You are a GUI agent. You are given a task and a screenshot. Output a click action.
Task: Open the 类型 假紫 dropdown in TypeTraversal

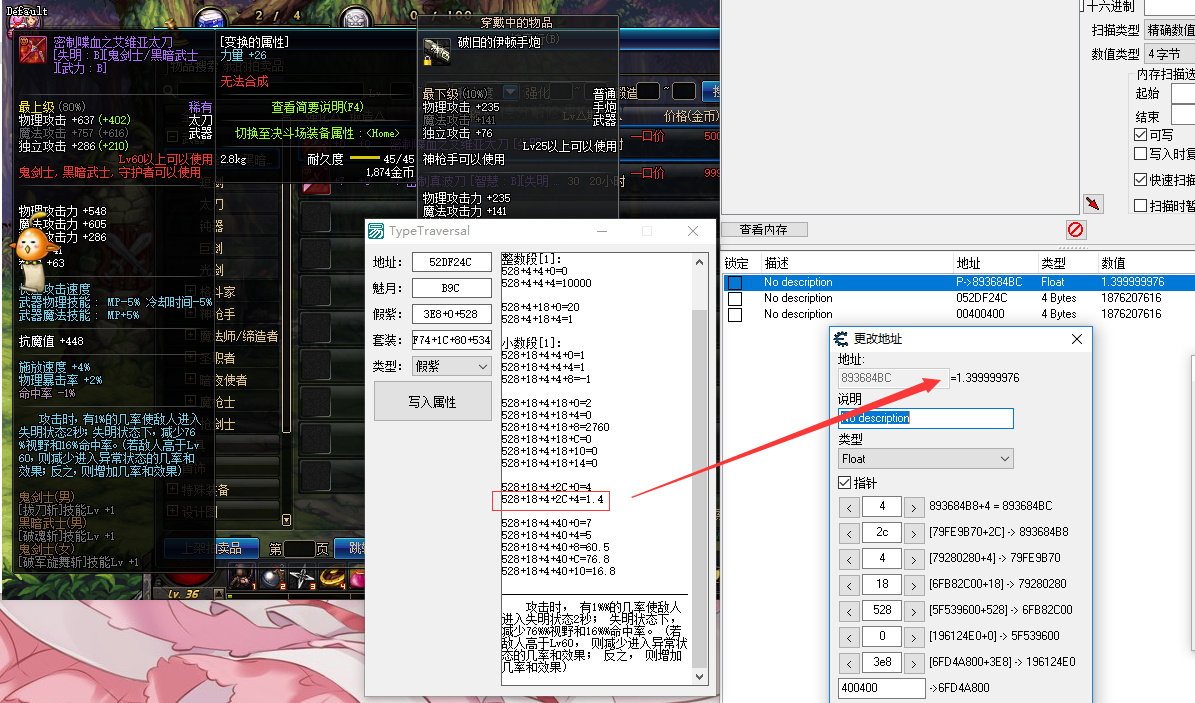point(452,367)
